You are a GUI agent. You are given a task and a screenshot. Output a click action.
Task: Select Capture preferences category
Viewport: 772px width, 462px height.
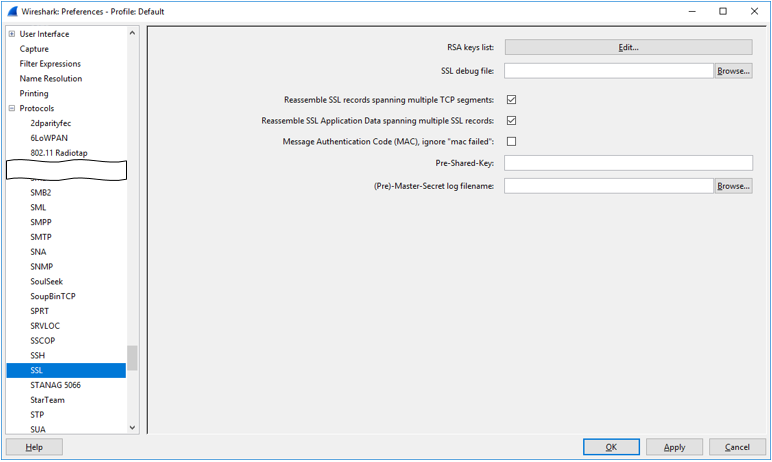pyautogui.click(x=34, y=49)
